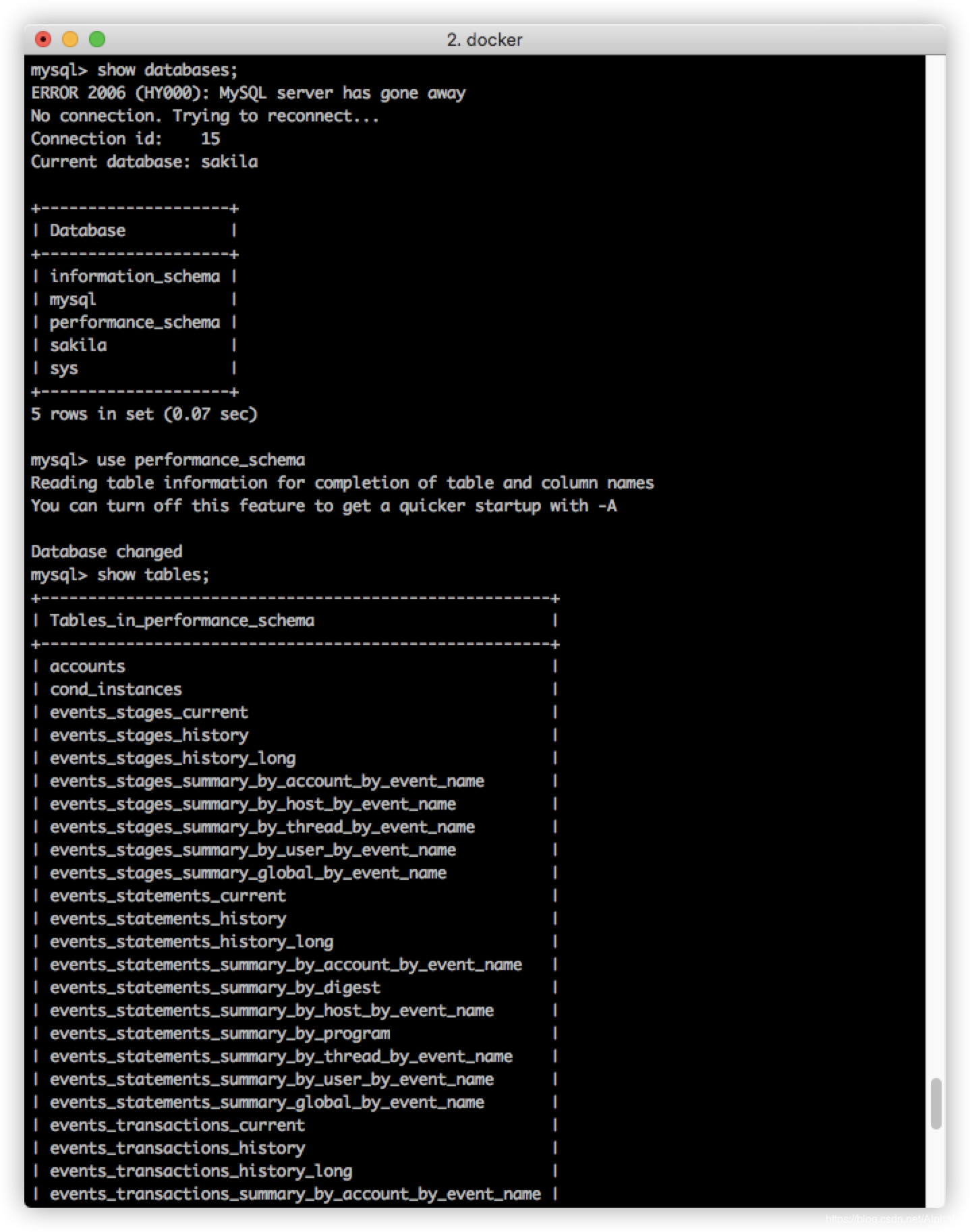Click events_statements_summary_by_account_by_event_name row
The image size is (970, 1232).
point(295,965)
